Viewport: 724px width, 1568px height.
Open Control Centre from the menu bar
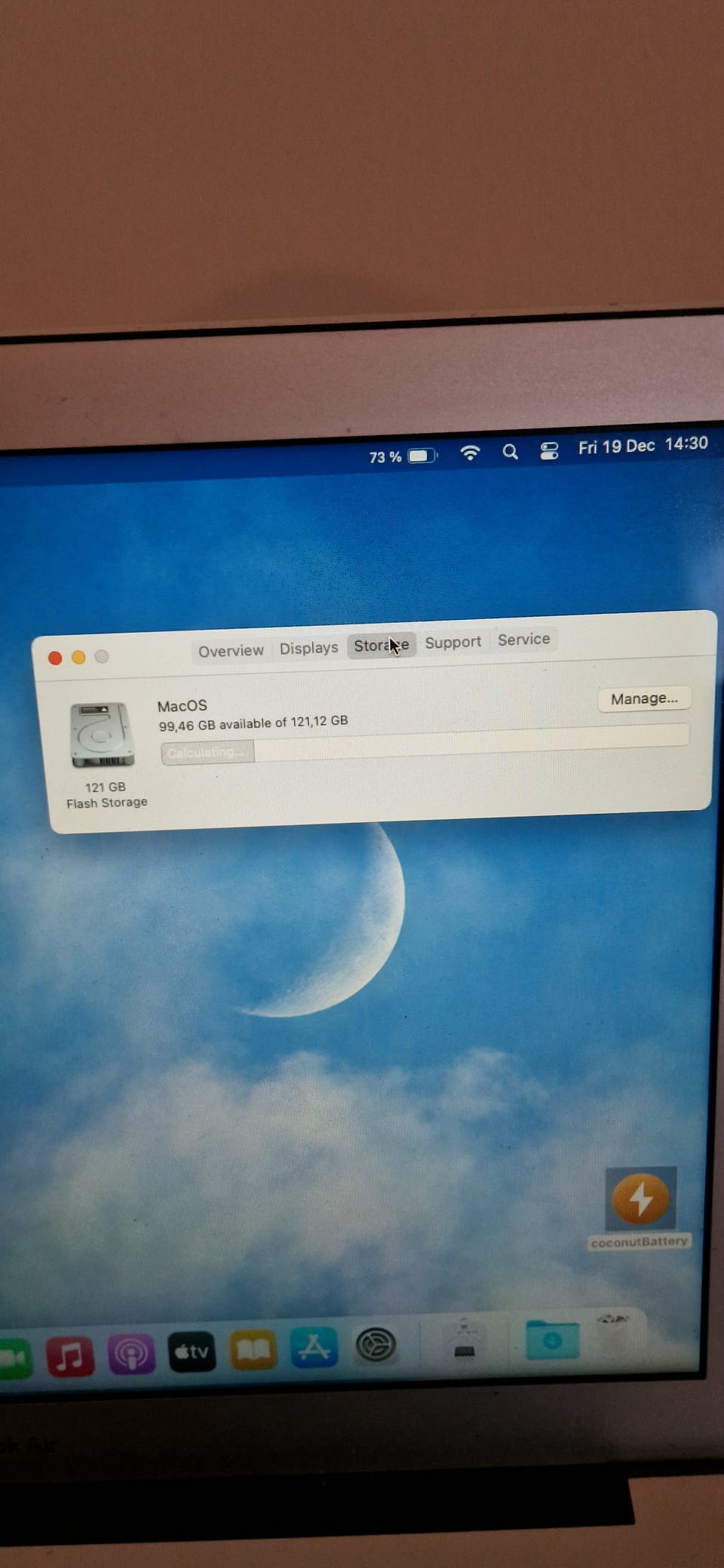tap(549, 451)
